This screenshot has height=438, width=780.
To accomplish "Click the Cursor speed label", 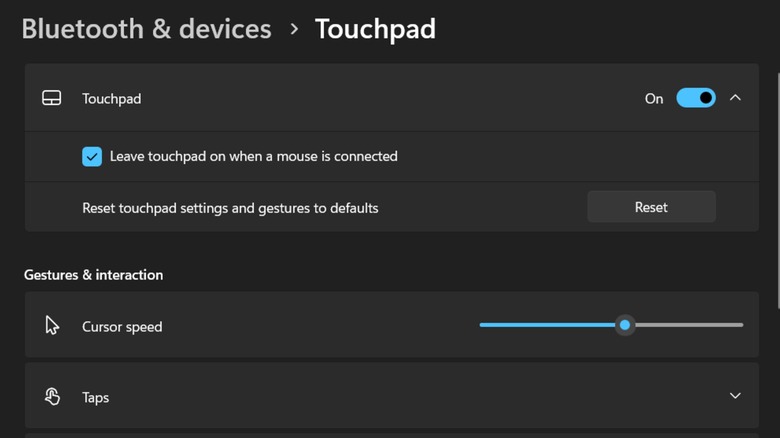I will pos(122,327).
